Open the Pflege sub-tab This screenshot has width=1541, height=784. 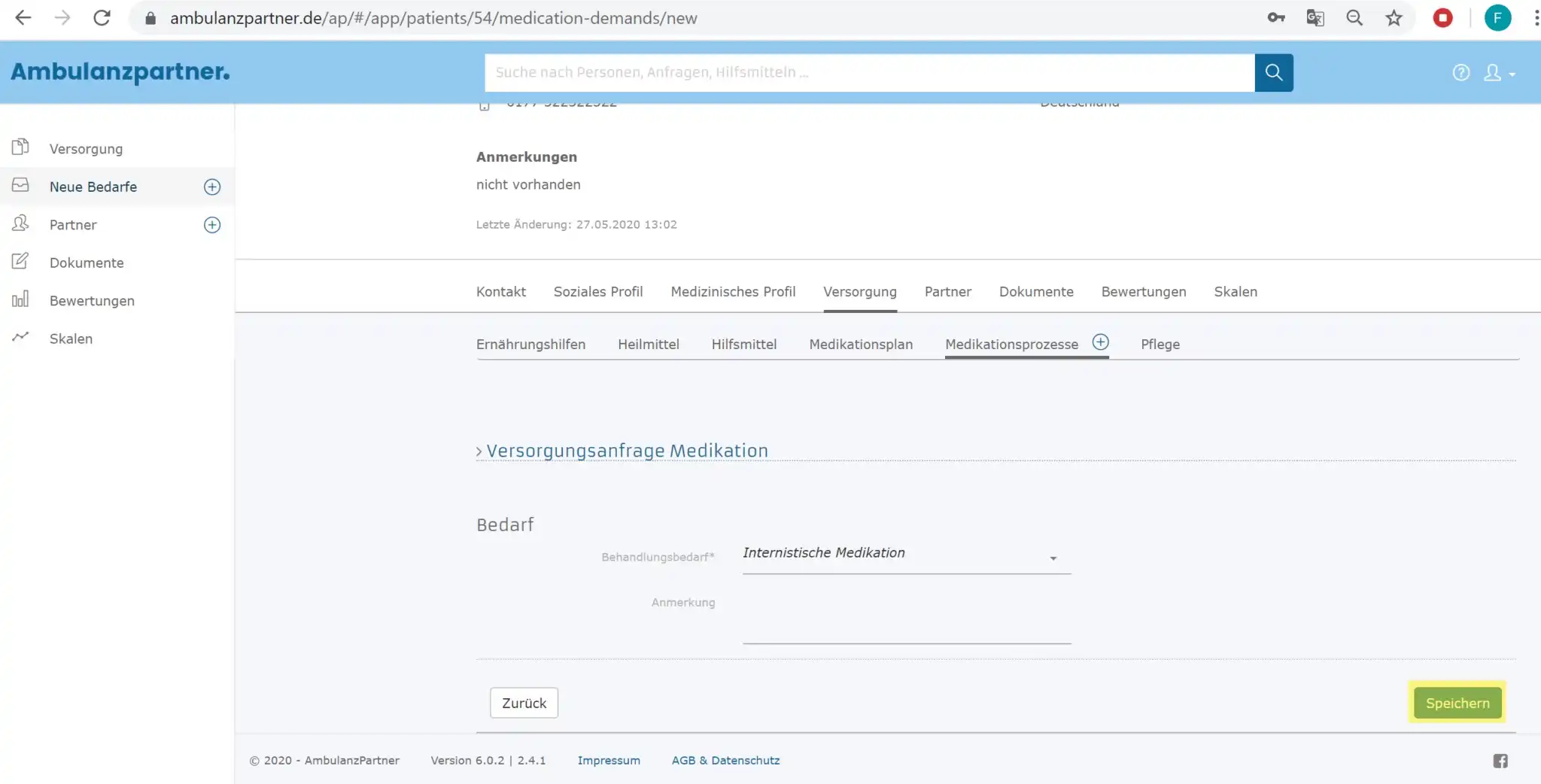coord(1160,345)
